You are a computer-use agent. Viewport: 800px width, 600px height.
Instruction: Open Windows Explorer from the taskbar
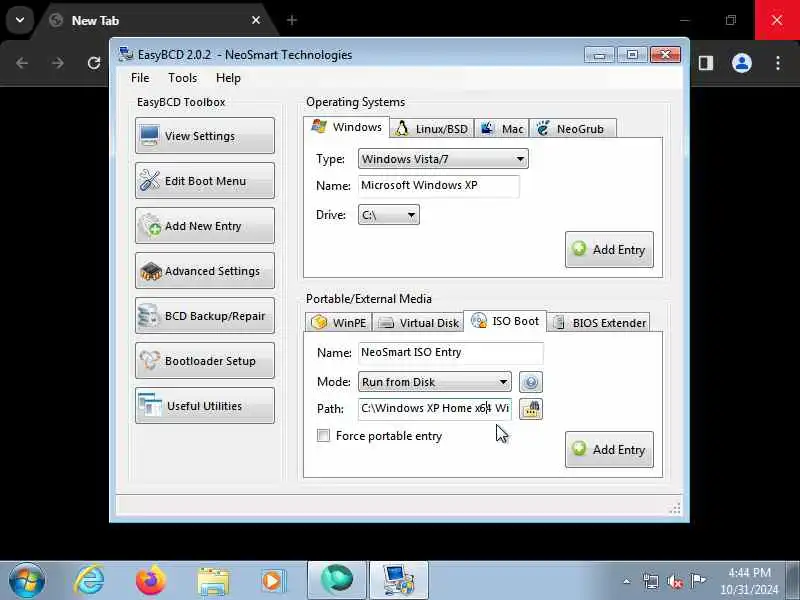pyautogui.click(x=213, y=581)
